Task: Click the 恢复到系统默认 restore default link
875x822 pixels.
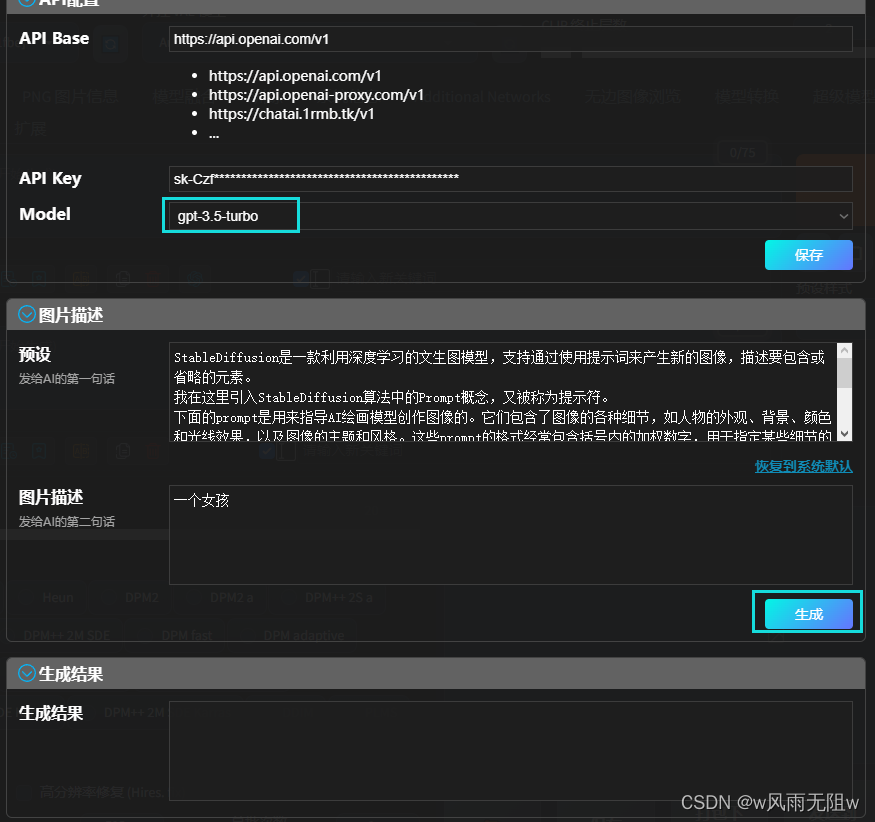Action: [803, 466]
